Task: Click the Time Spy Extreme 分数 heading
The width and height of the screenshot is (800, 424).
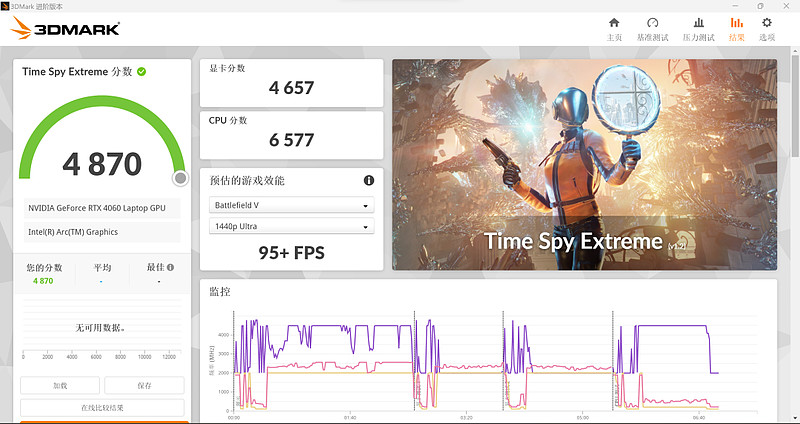Action: [77, 71]
